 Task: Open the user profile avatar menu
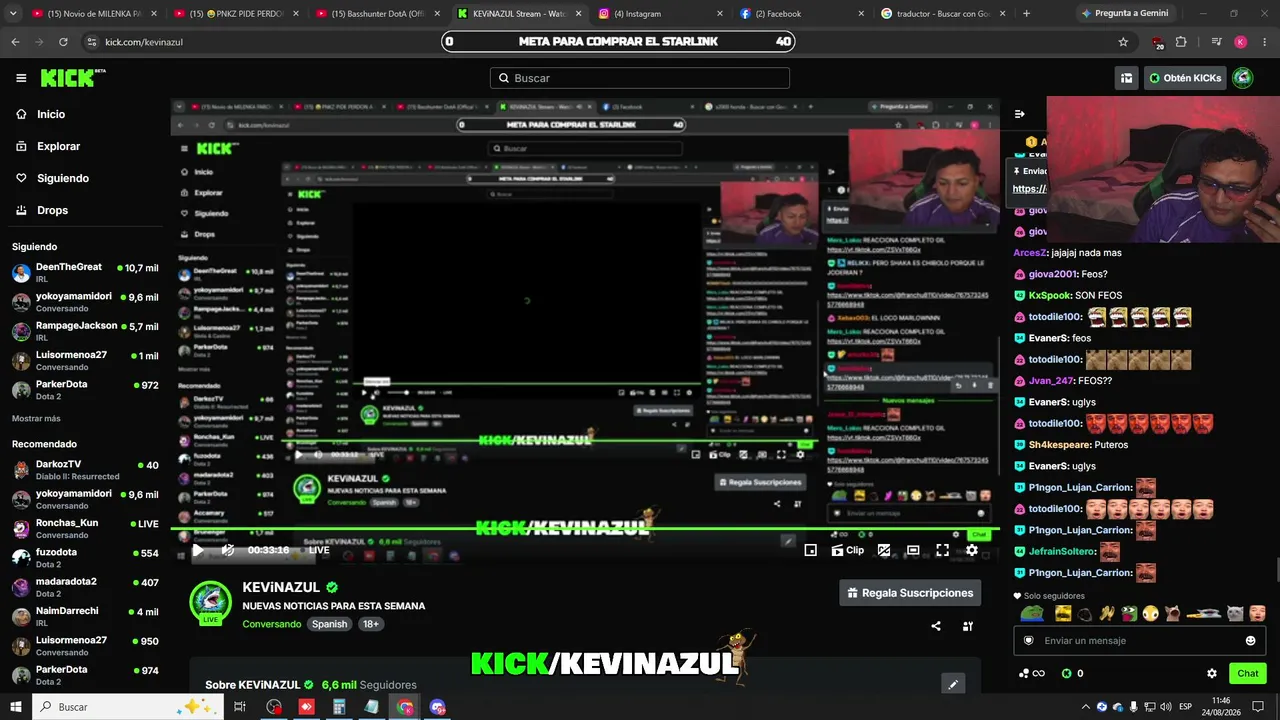[x=1243, y=78]
